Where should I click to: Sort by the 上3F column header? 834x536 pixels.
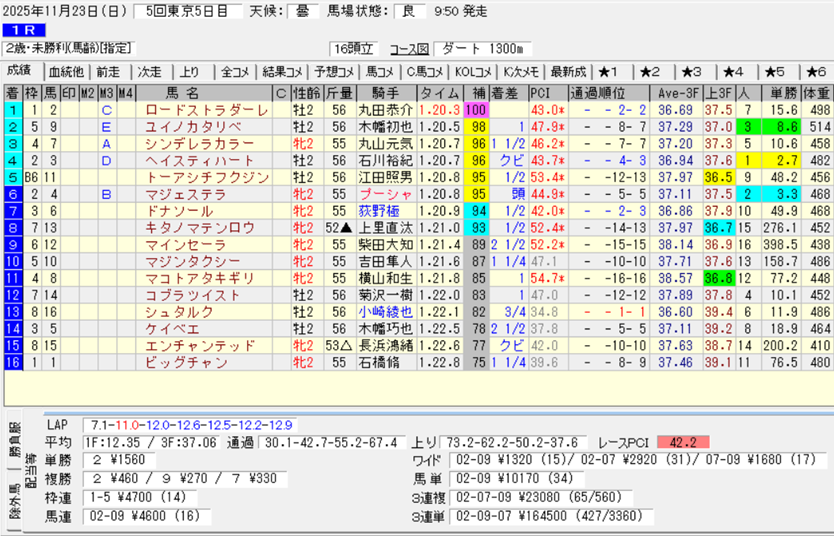pyautogui.click(x=715, y=93)
